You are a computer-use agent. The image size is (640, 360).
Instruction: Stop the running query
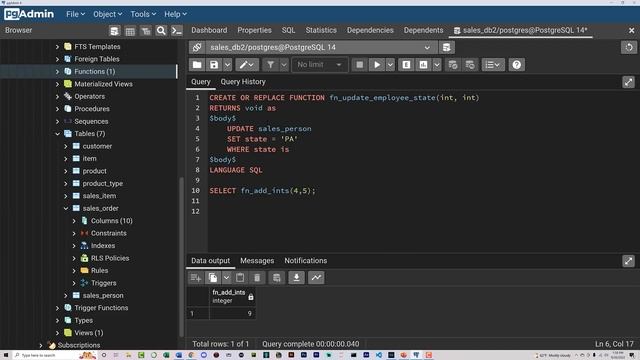point(360,64)
